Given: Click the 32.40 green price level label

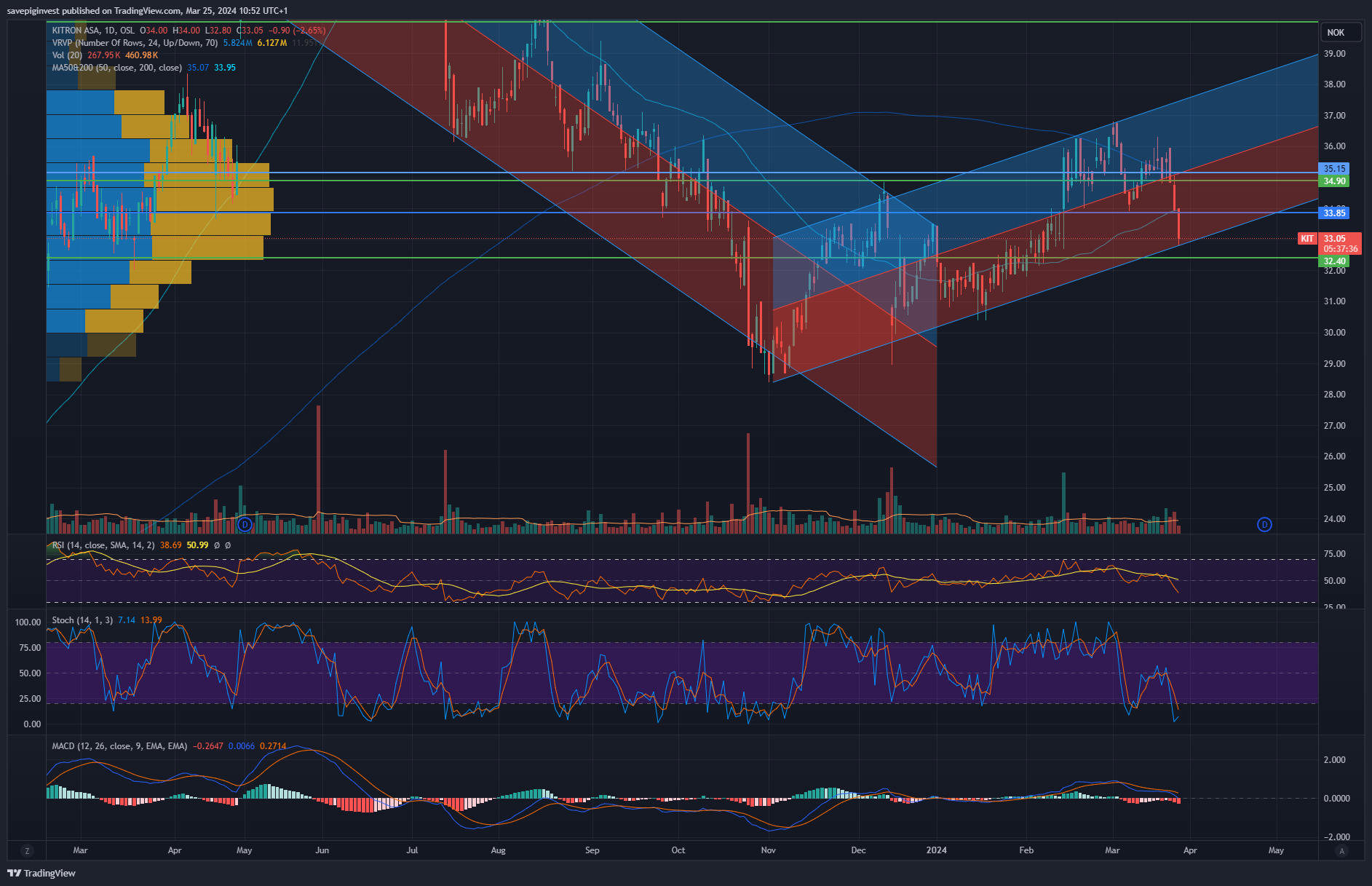Looking at the screenshot, I should point(1334,261).
